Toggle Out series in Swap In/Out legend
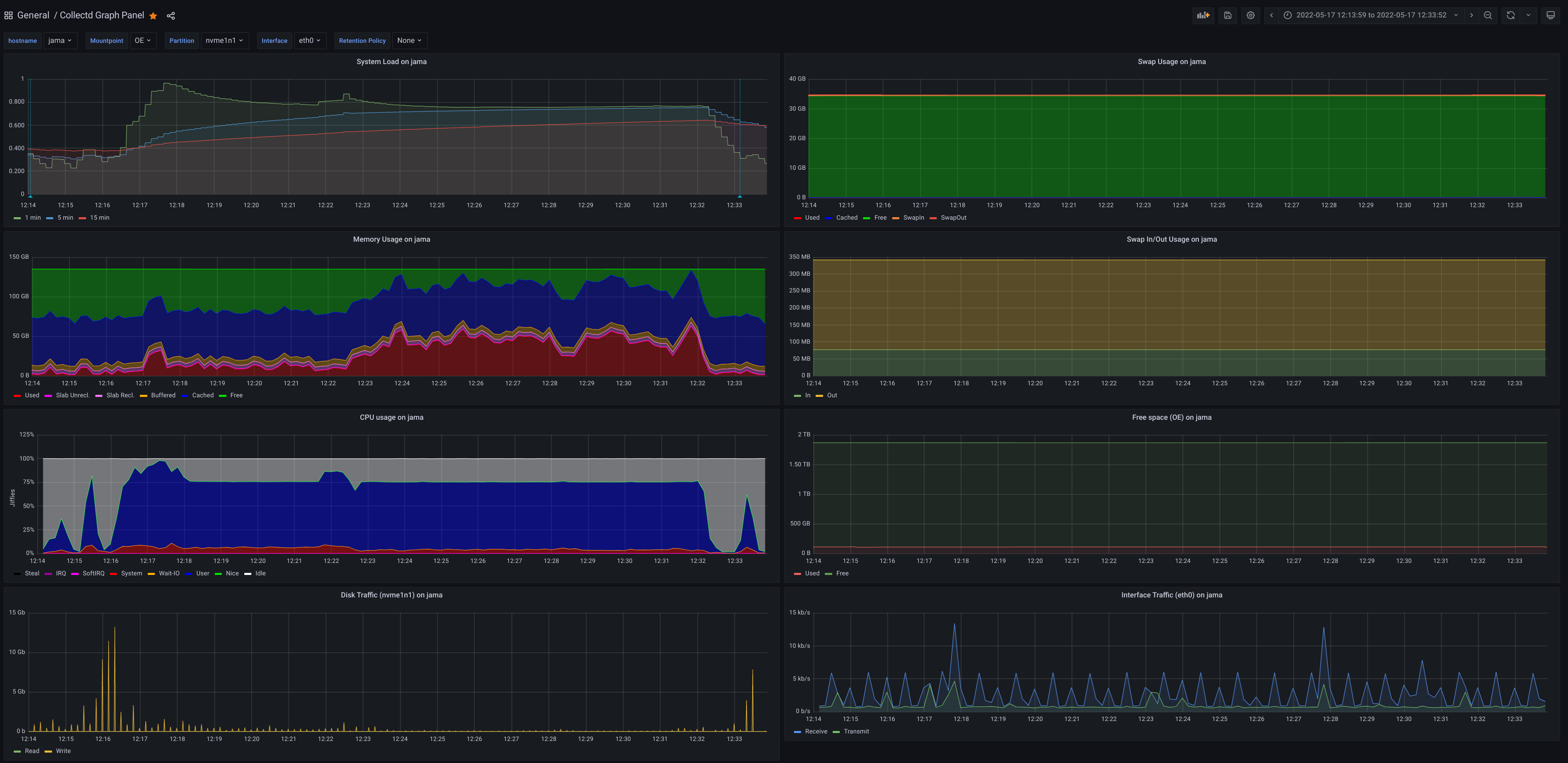The width and height of the screenshot is (1568, 763). [x=832, y=396]
